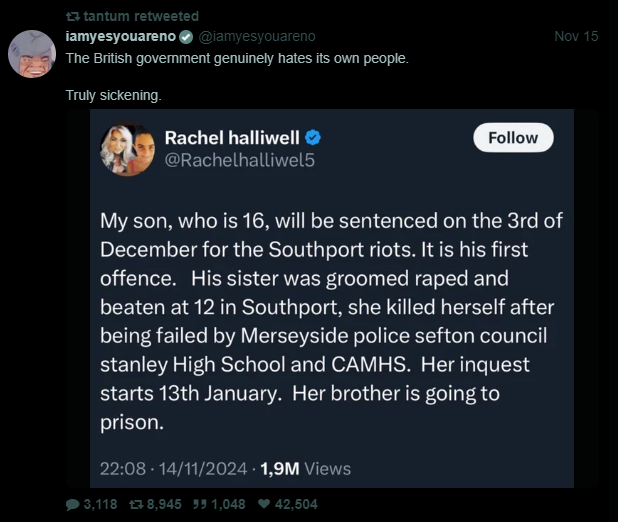This screenshot has height=522, width=618.
Task: Open iamyesyouareno's profile avatar
Action: [31, 53]
